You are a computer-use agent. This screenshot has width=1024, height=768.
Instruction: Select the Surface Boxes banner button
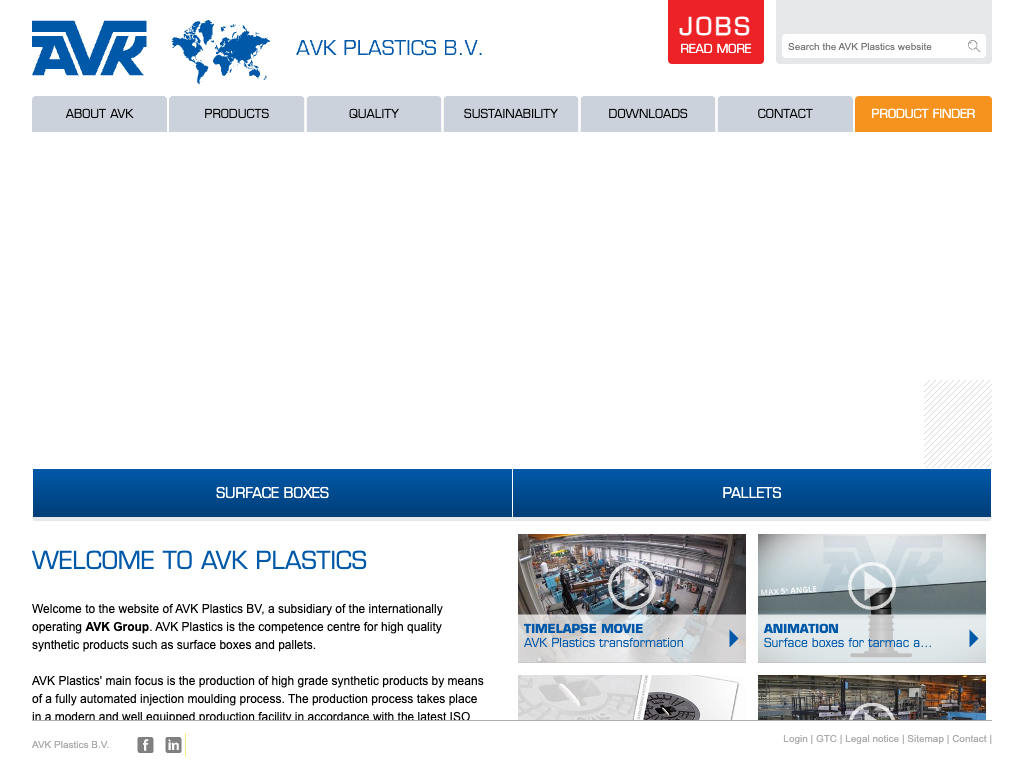coord(272,493)
